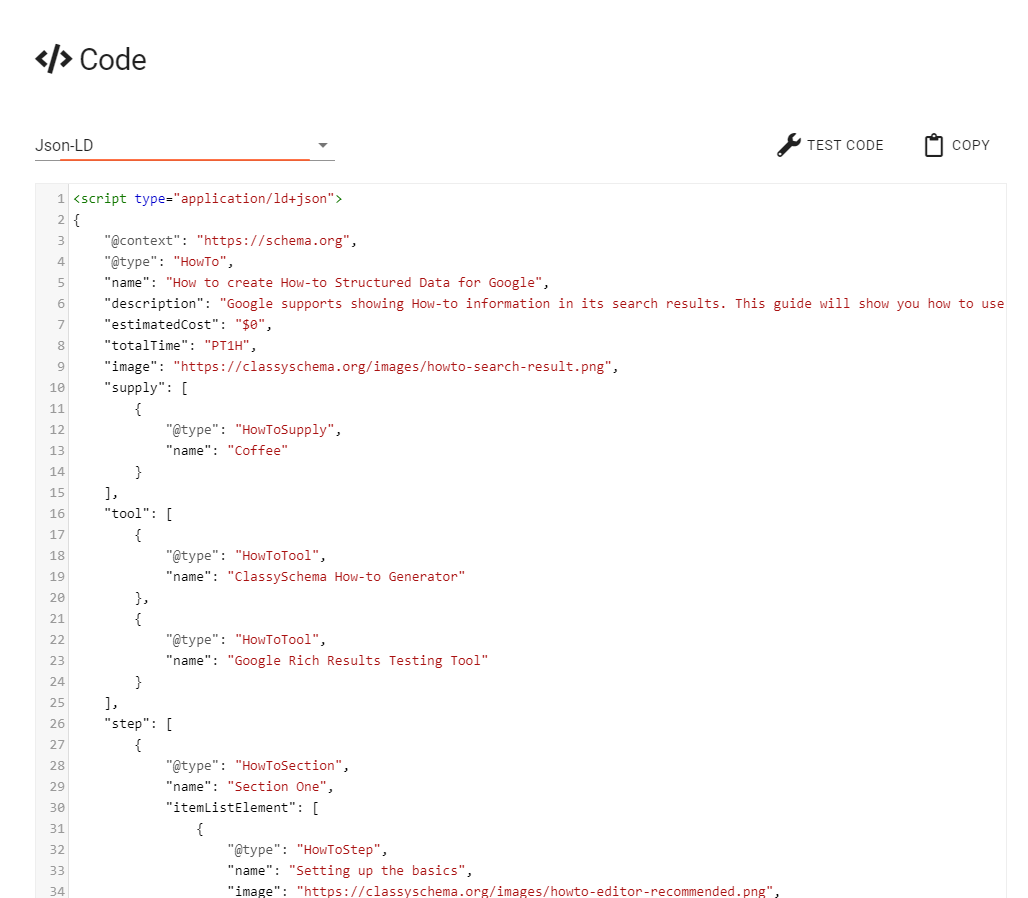Click the totalTime value "PT1H"

pyautogui.click(x=227, y=345)
